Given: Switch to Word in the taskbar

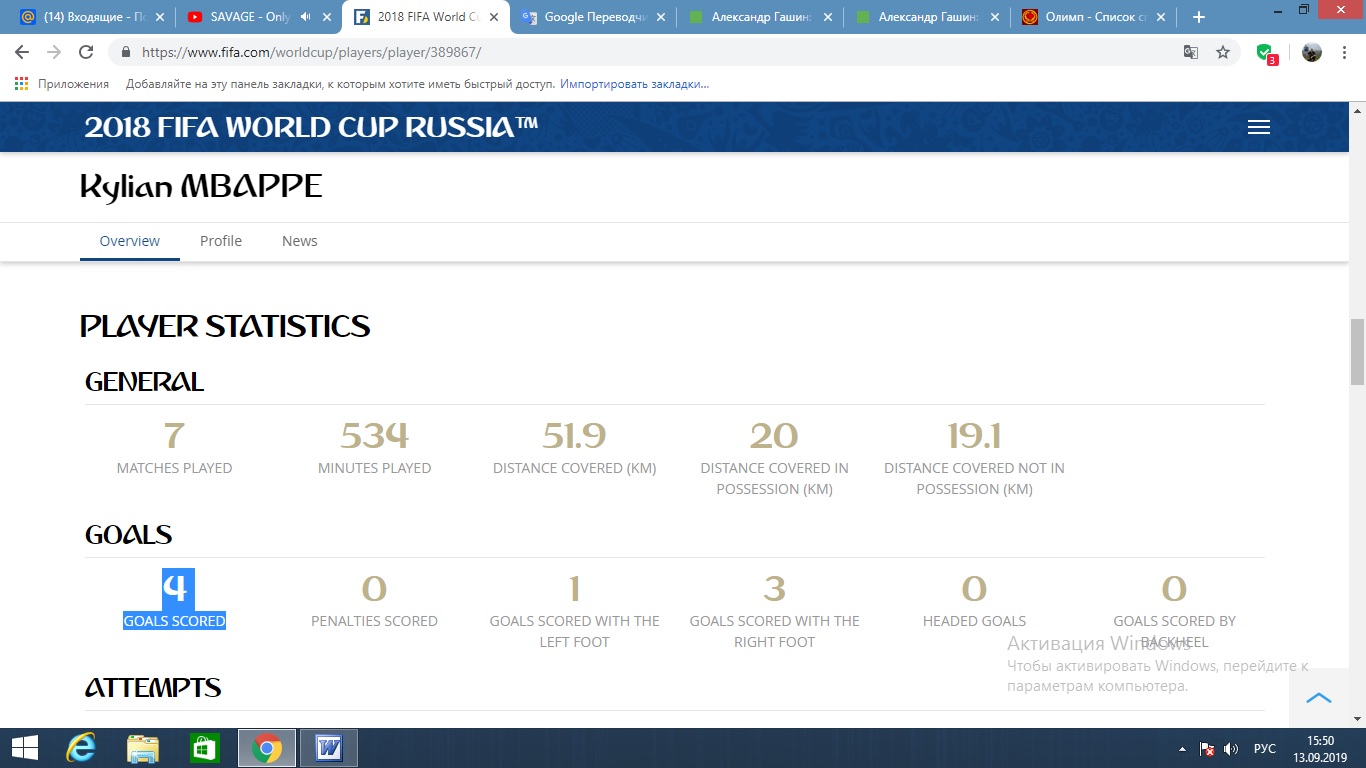Looking at the screenshot, I should (x=328, y=748).
